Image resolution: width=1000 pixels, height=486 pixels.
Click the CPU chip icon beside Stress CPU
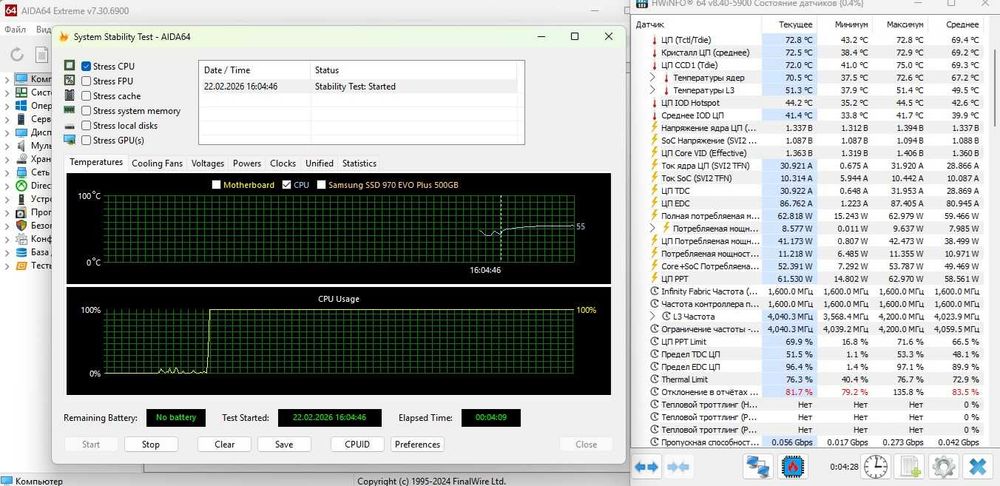tap(69, 66)
